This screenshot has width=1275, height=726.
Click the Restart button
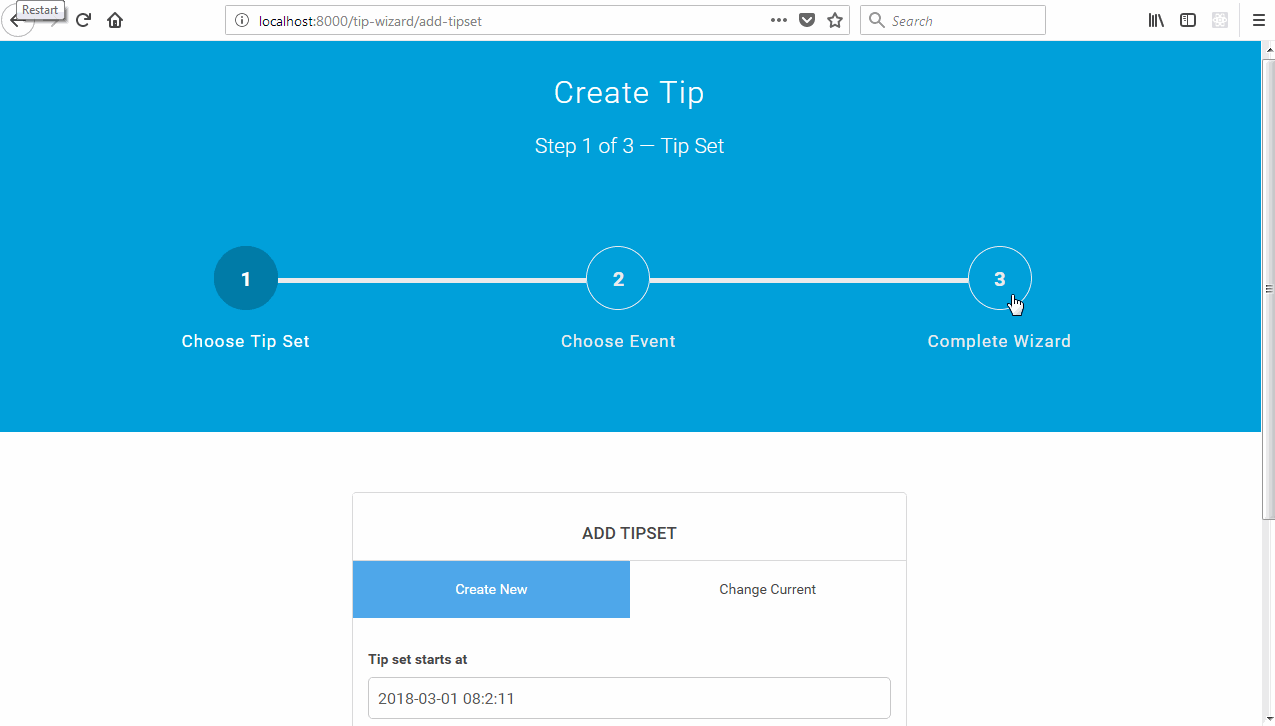[x=40, y=9]
